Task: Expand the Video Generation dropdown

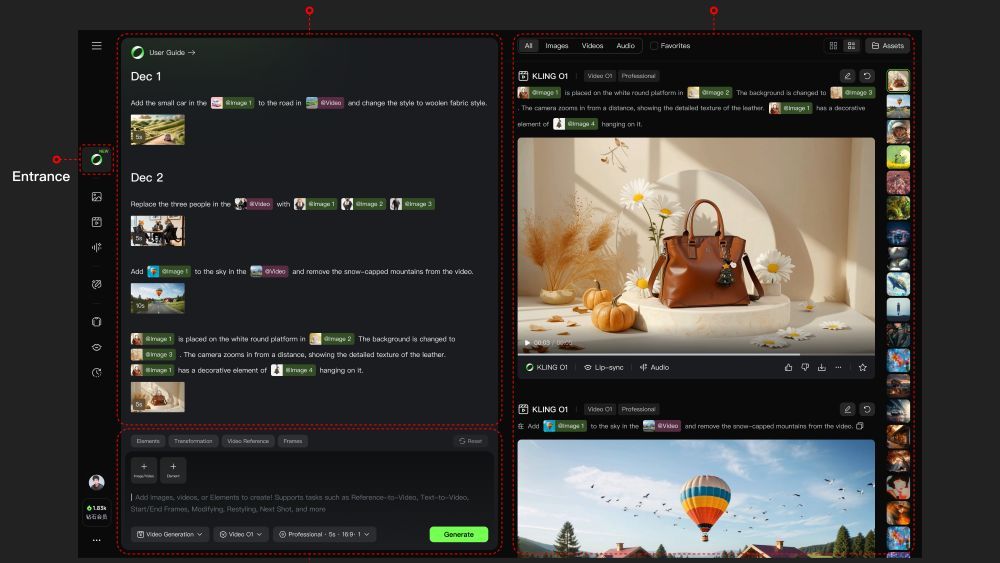Action: pyautogui.click(x=170, y=534)
